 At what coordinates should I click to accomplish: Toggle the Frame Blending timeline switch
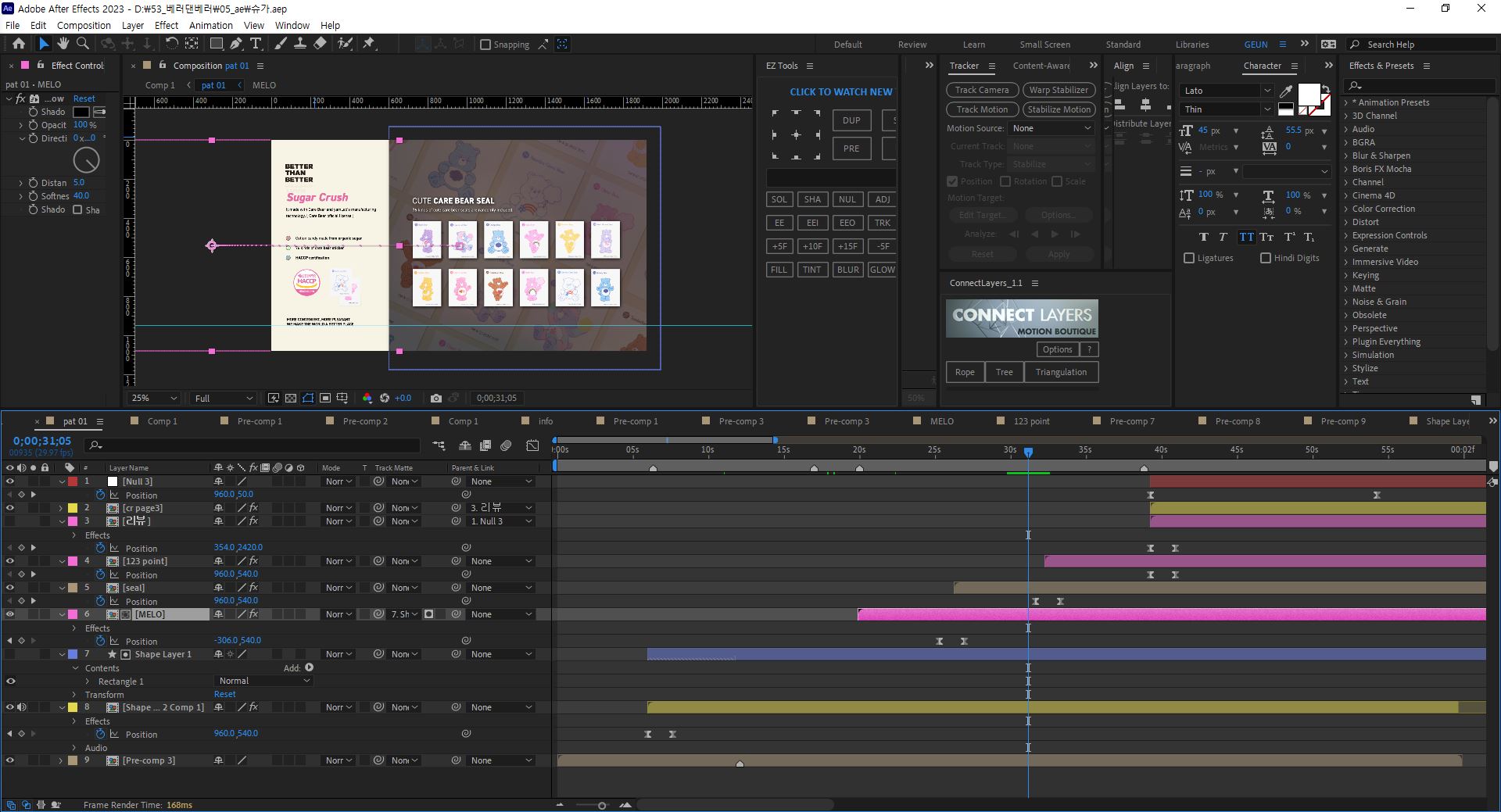pyautogui.click(x=485, y=445)
